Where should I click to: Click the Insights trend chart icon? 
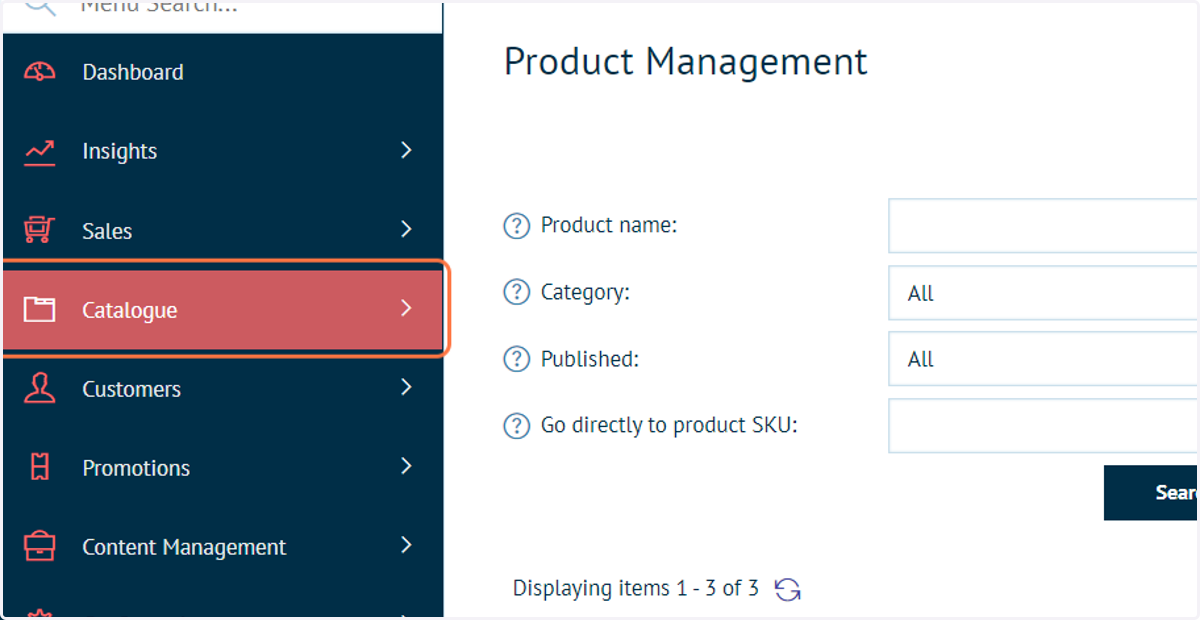39,152
